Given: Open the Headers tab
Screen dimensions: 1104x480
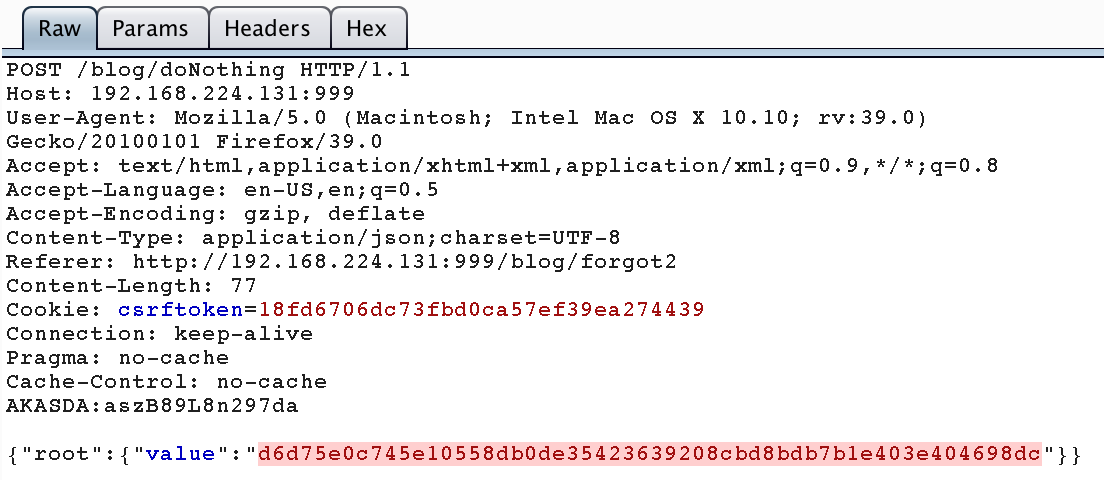Looking at the screenshot, I should 268,28.
